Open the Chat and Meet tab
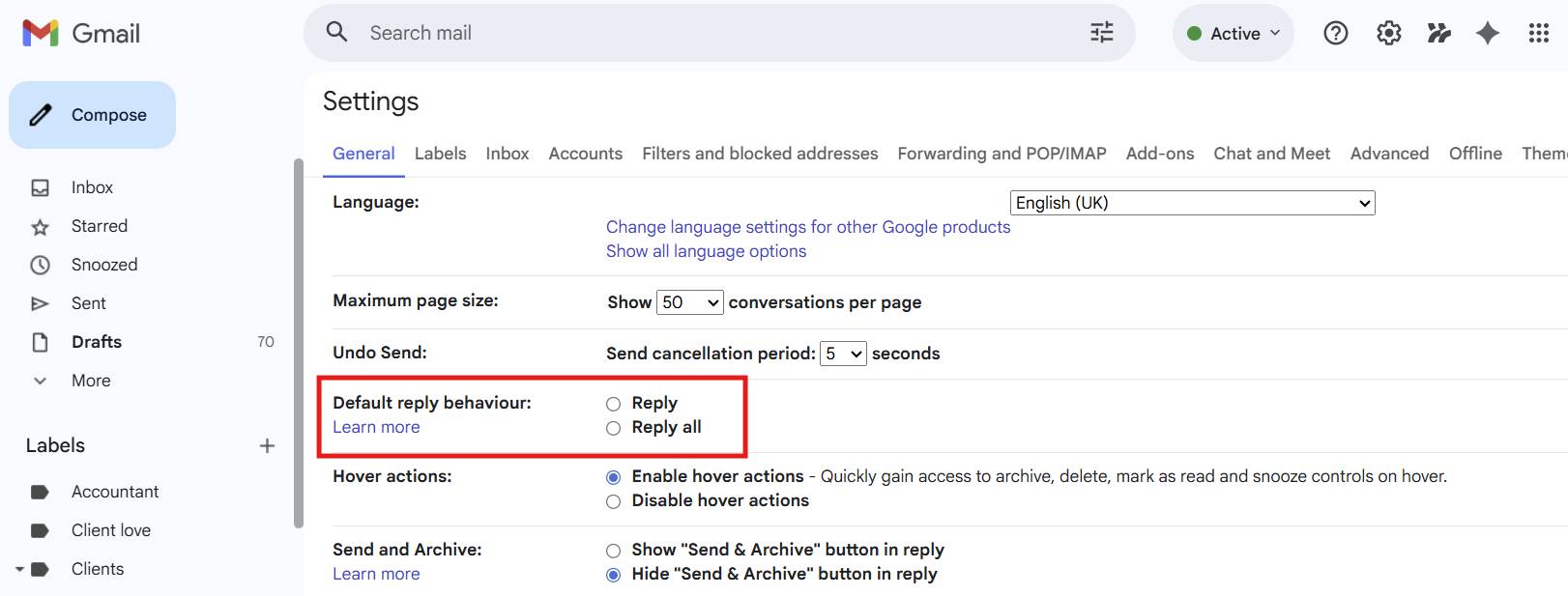Image resolution: width=1568 pixels, height=596 pixels. (1272, 154)
